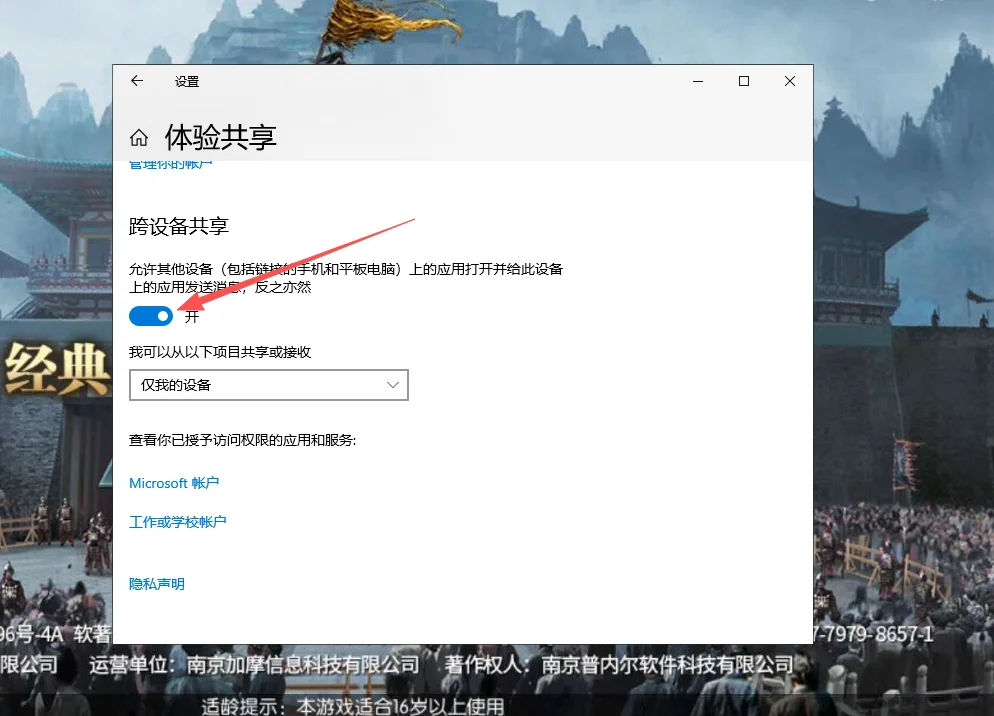Turn off the cross-device sharing toggle
The image size is (994, 716).
coord(151,316)
